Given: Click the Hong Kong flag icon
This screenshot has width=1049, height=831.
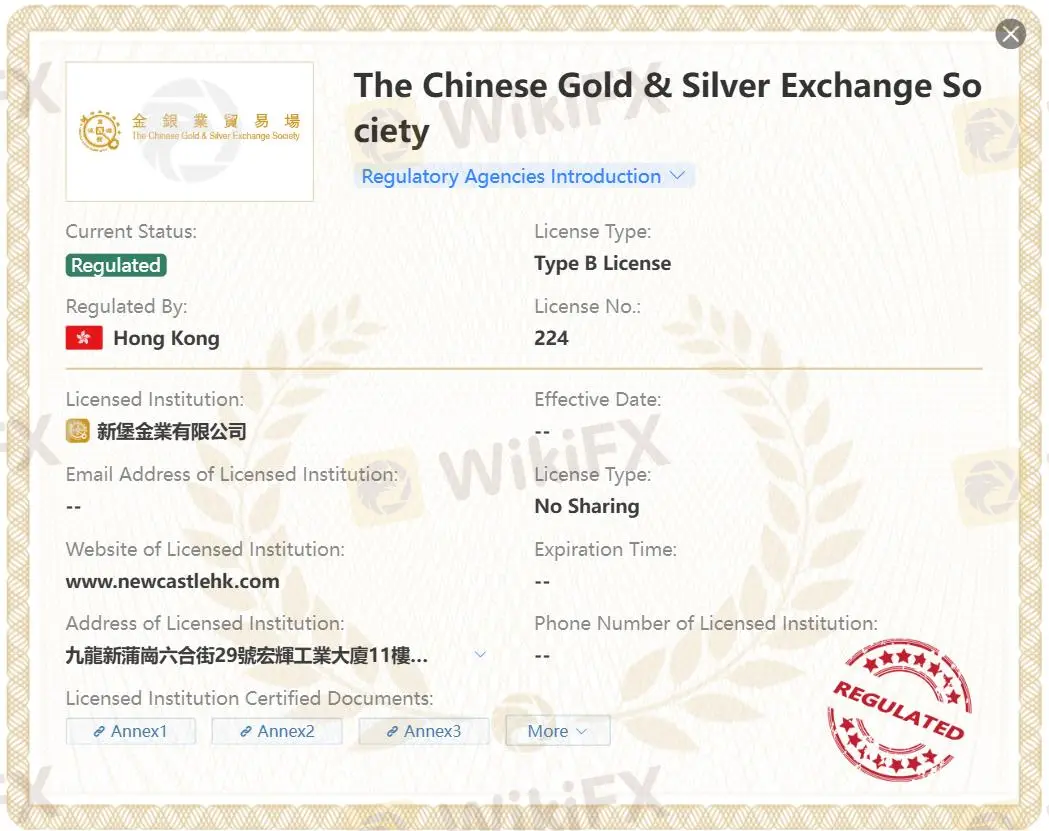Looking at the screenshot, I should coord(84,338).
